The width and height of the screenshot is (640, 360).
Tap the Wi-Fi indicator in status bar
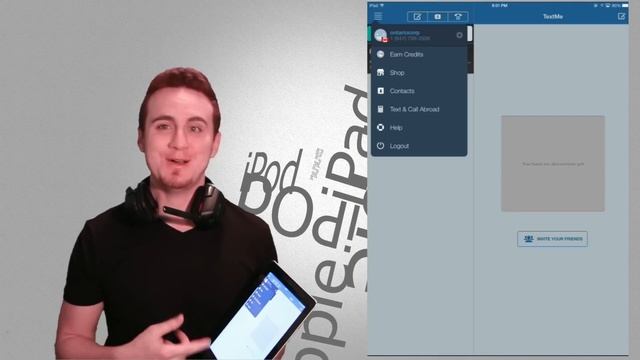point(382,5)
